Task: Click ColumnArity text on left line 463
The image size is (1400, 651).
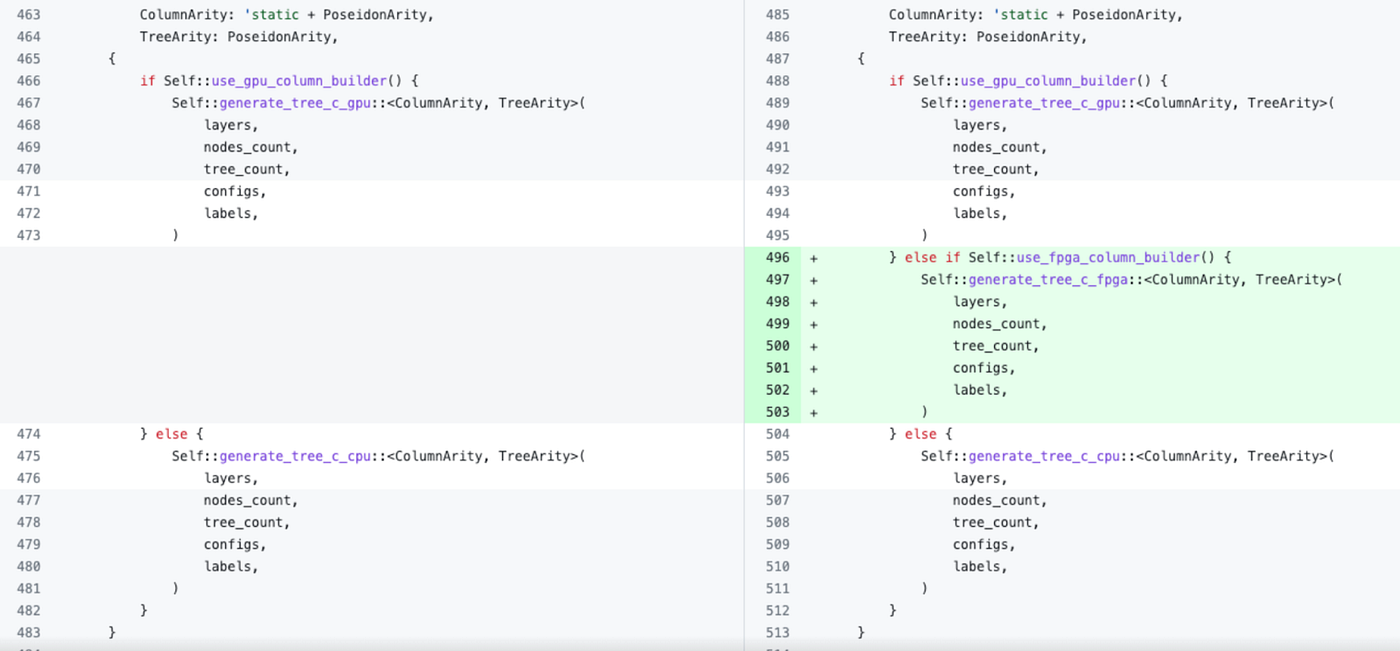Action: 183,15
